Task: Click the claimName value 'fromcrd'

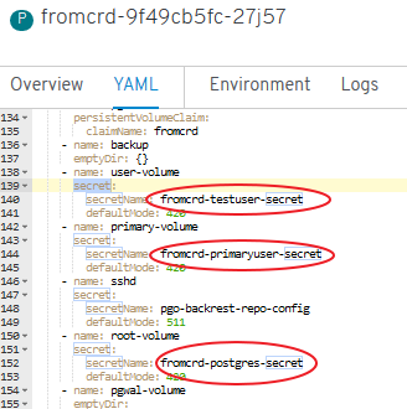Action: pyautogui.click(x=176, y=131)
